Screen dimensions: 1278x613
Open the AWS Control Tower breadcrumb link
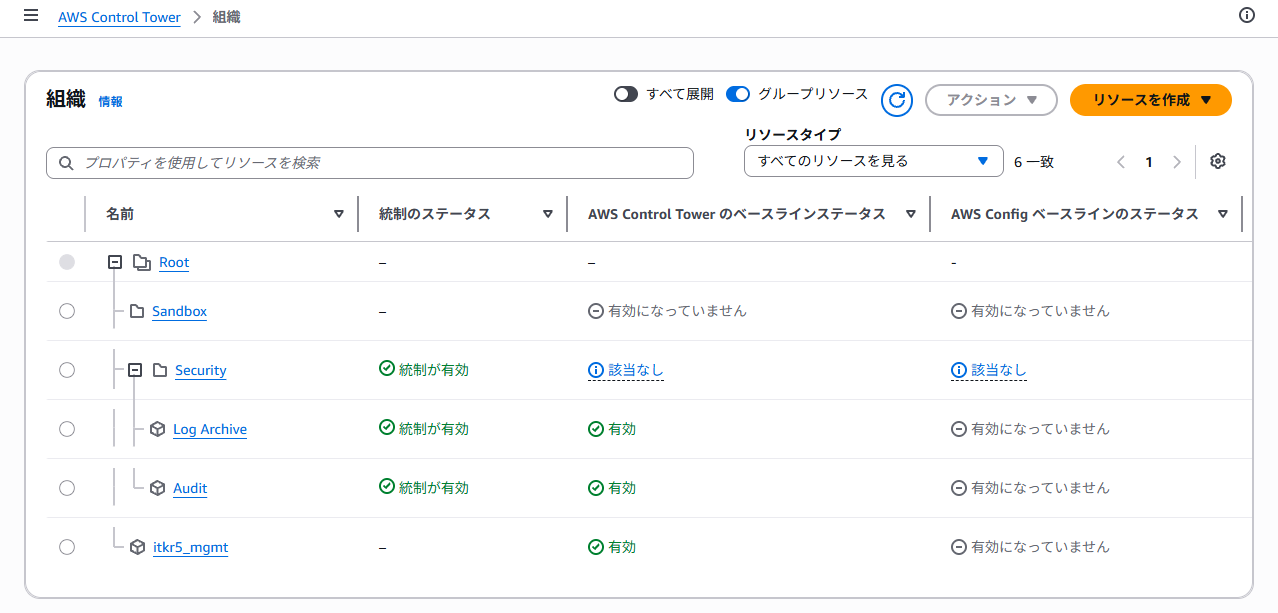pyautogui.click(x=119, y=17)
